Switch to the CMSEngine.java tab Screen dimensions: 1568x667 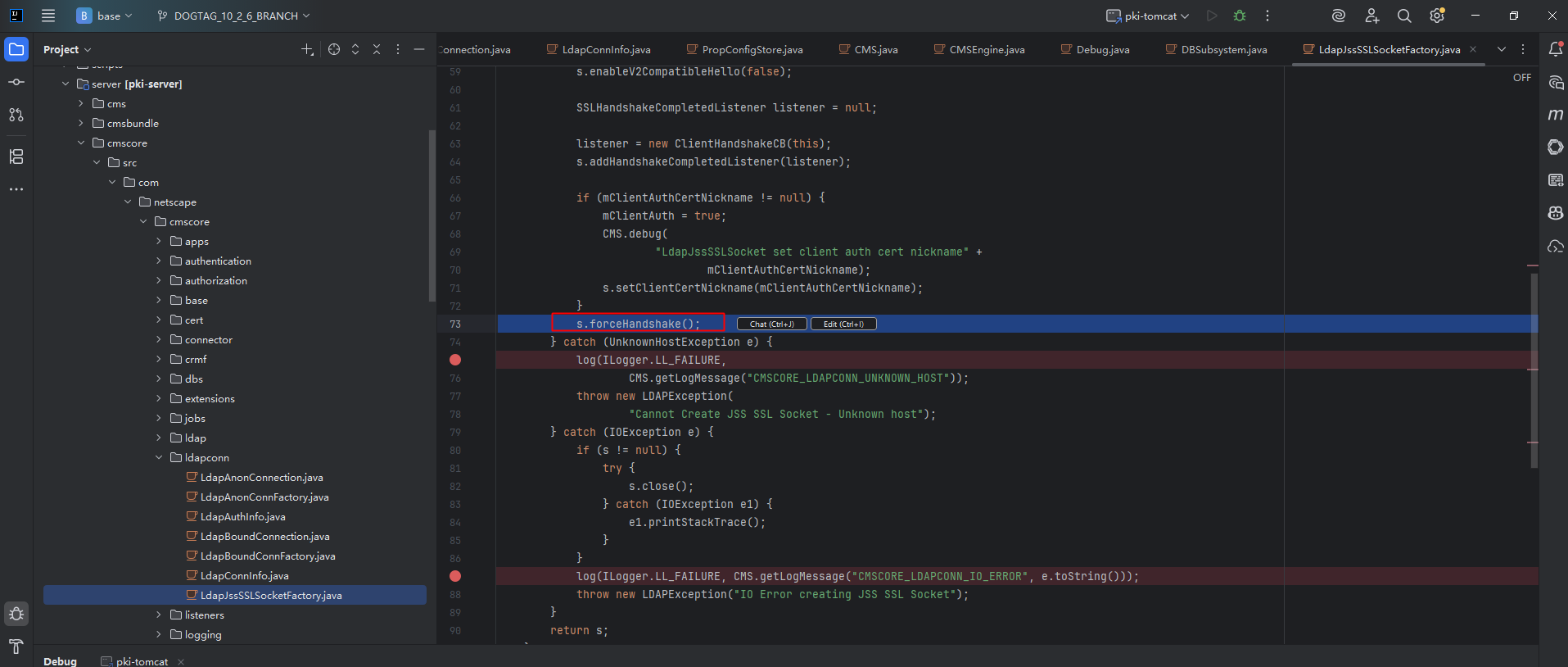point(986,49)
